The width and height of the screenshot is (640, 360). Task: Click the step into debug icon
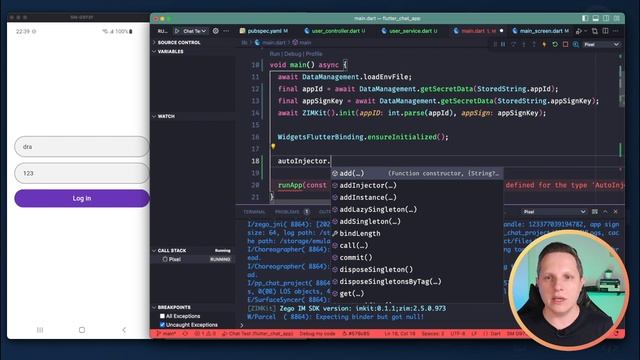click(x=524, y=44)
